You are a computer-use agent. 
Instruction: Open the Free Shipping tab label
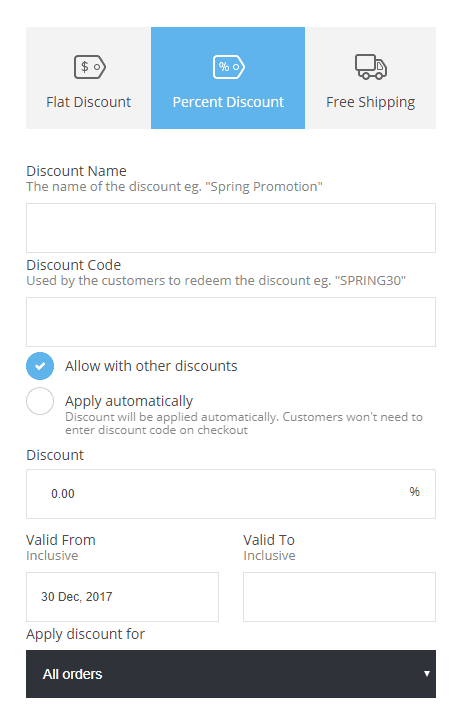click(x=371, y=102)
